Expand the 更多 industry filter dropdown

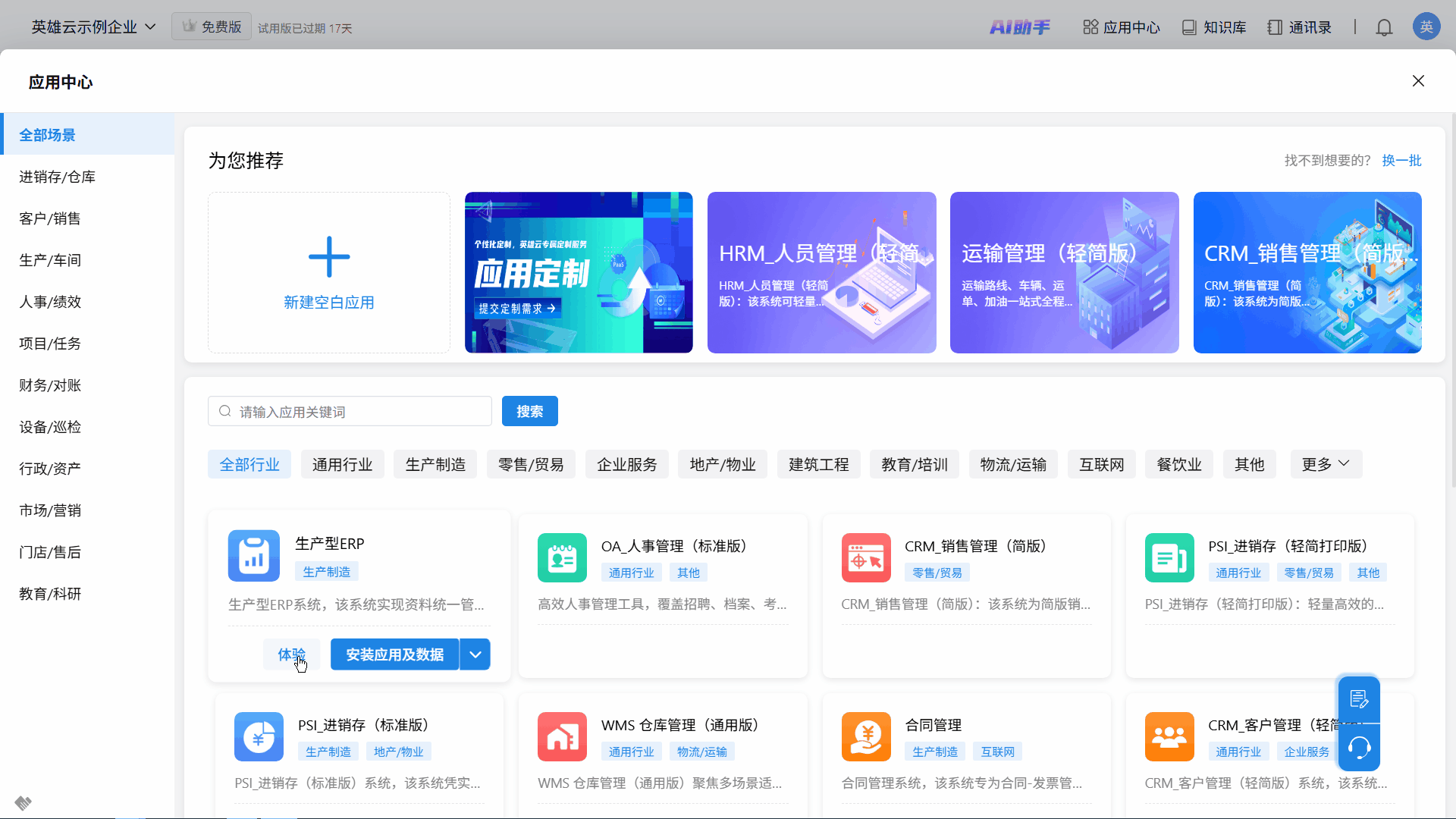click(1326, 464)
